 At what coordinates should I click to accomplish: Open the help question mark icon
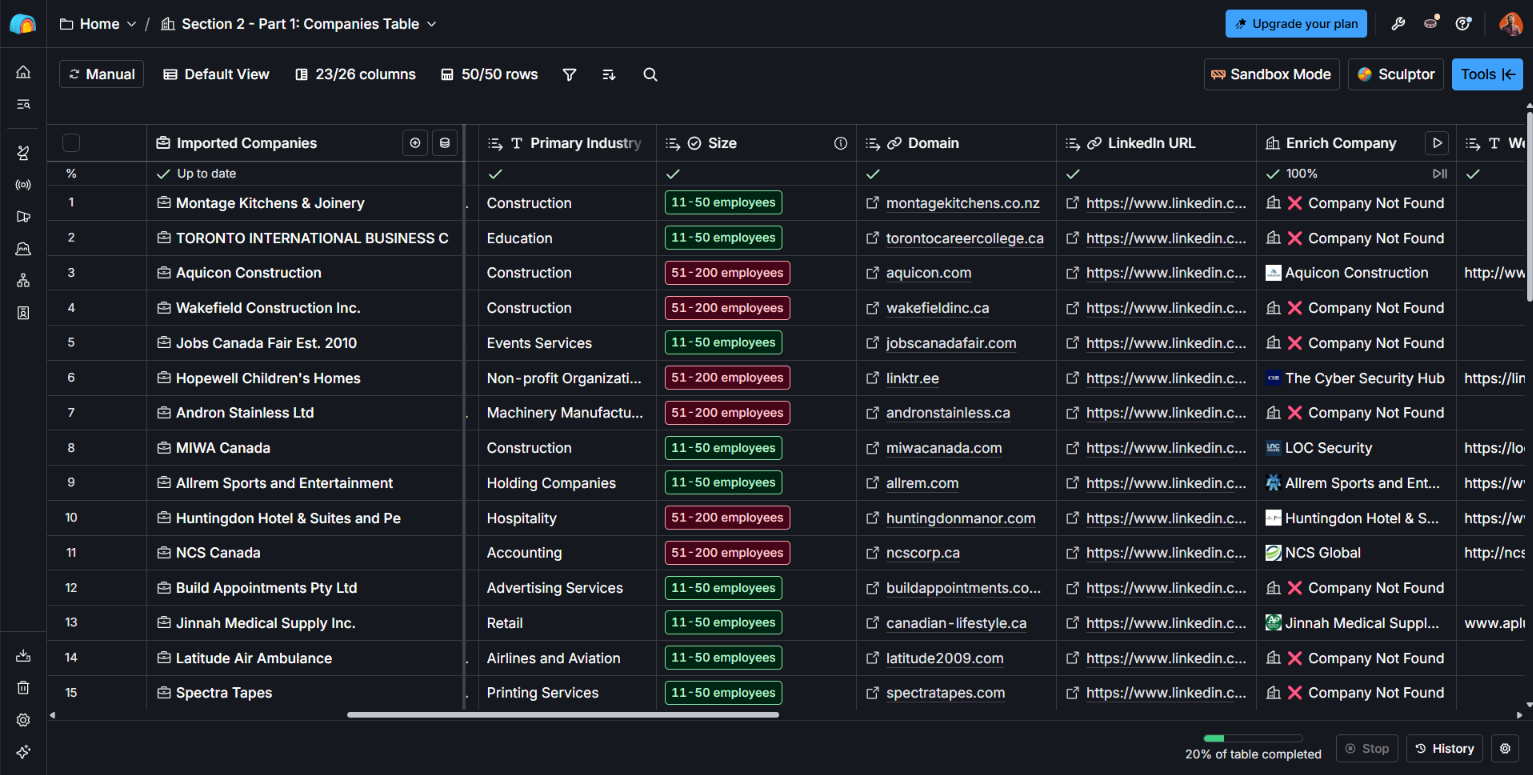point(1463,23)
